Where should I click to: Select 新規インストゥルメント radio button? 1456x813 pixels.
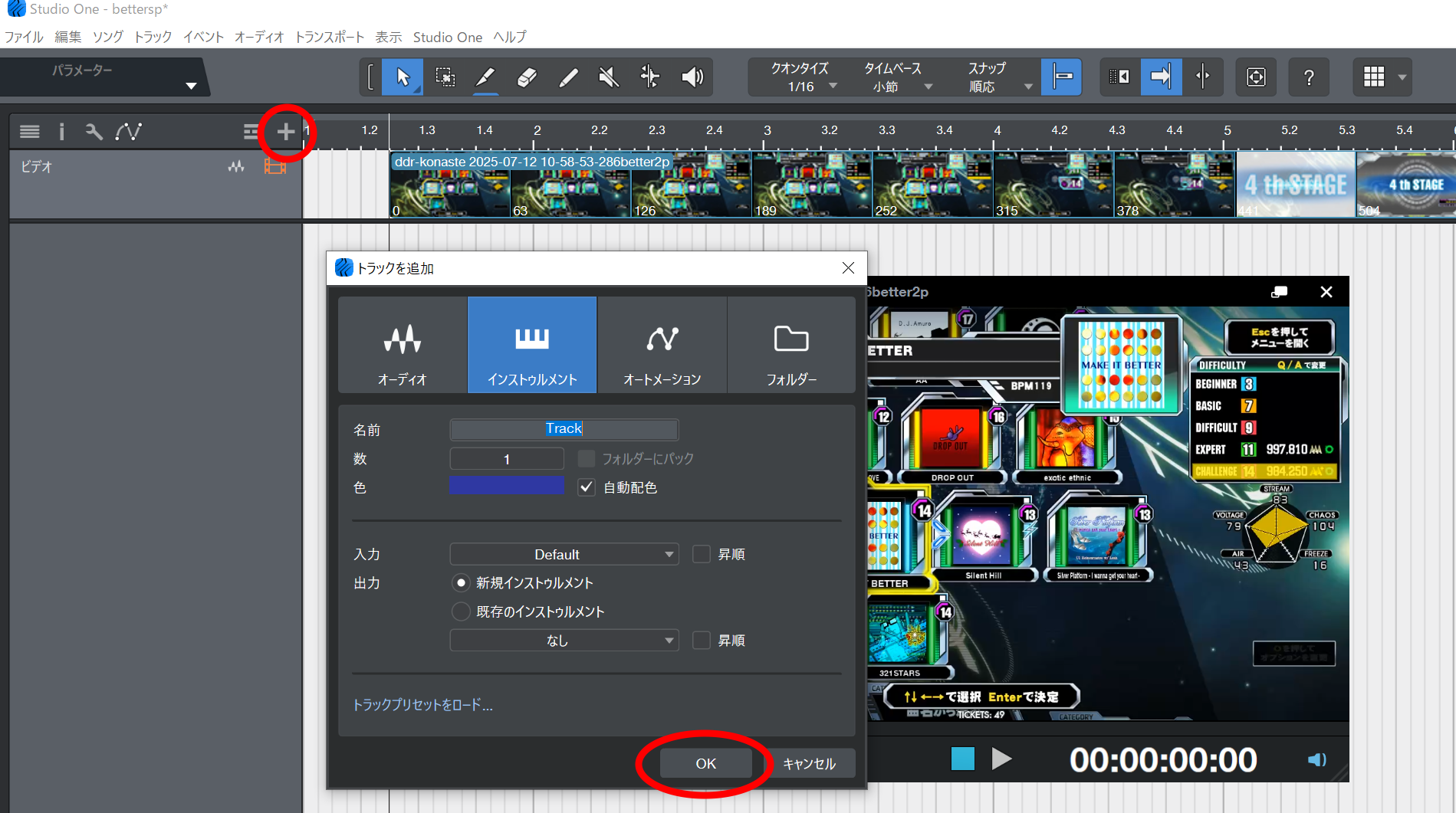pyautogui.click(x=461, y=583)
